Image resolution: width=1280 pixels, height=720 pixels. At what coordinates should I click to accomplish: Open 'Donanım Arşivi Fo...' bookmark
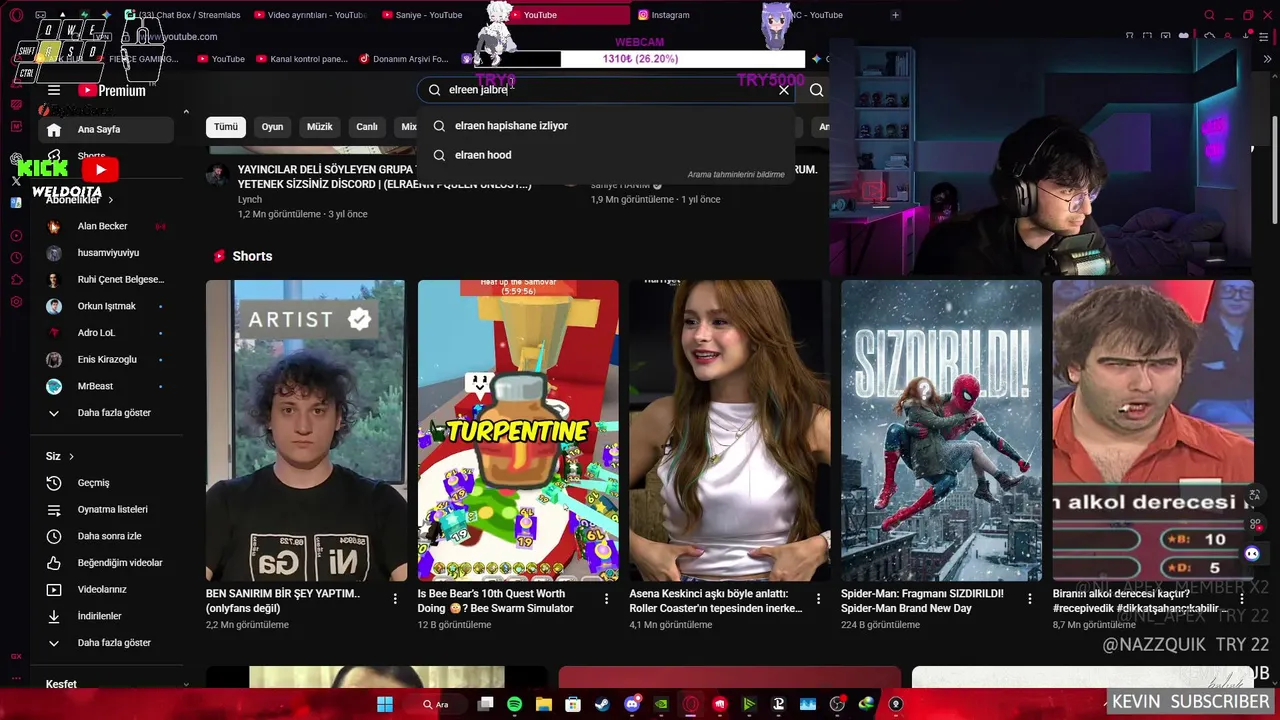pos(403,59)
